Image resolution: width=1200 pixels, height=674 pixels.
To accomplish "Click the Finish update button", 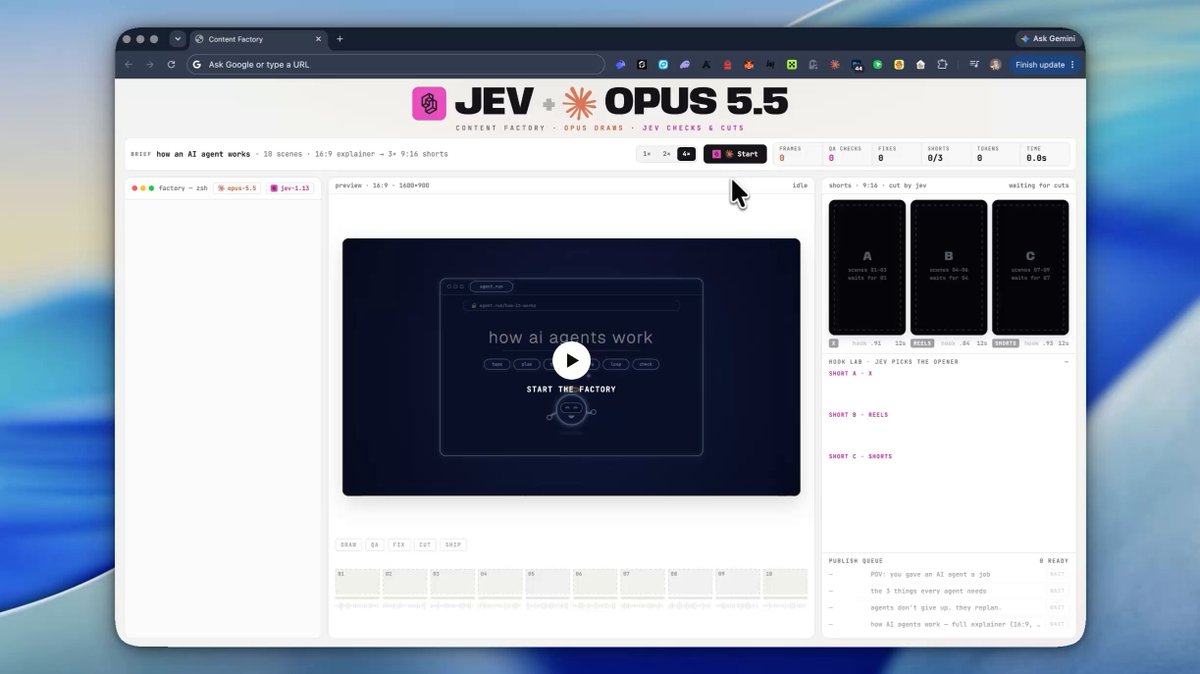I will [x=1044, y=64].
